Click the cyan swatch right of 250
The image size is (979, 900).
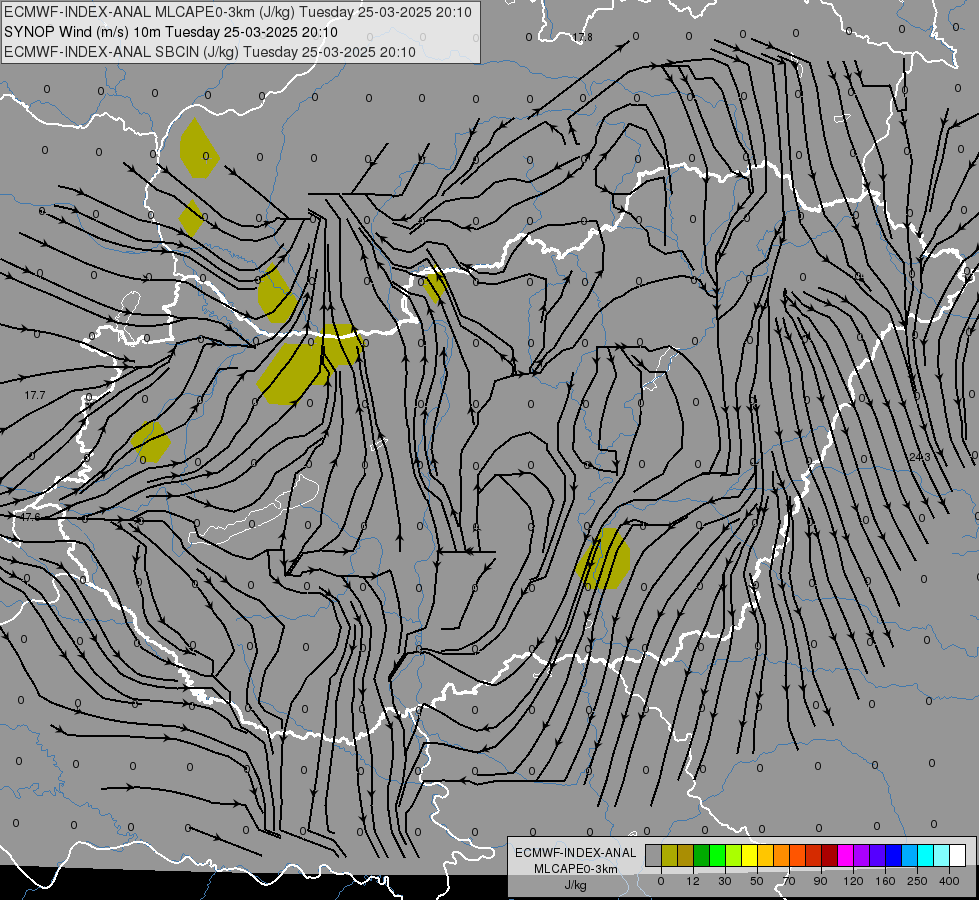(x=925, y=855)
